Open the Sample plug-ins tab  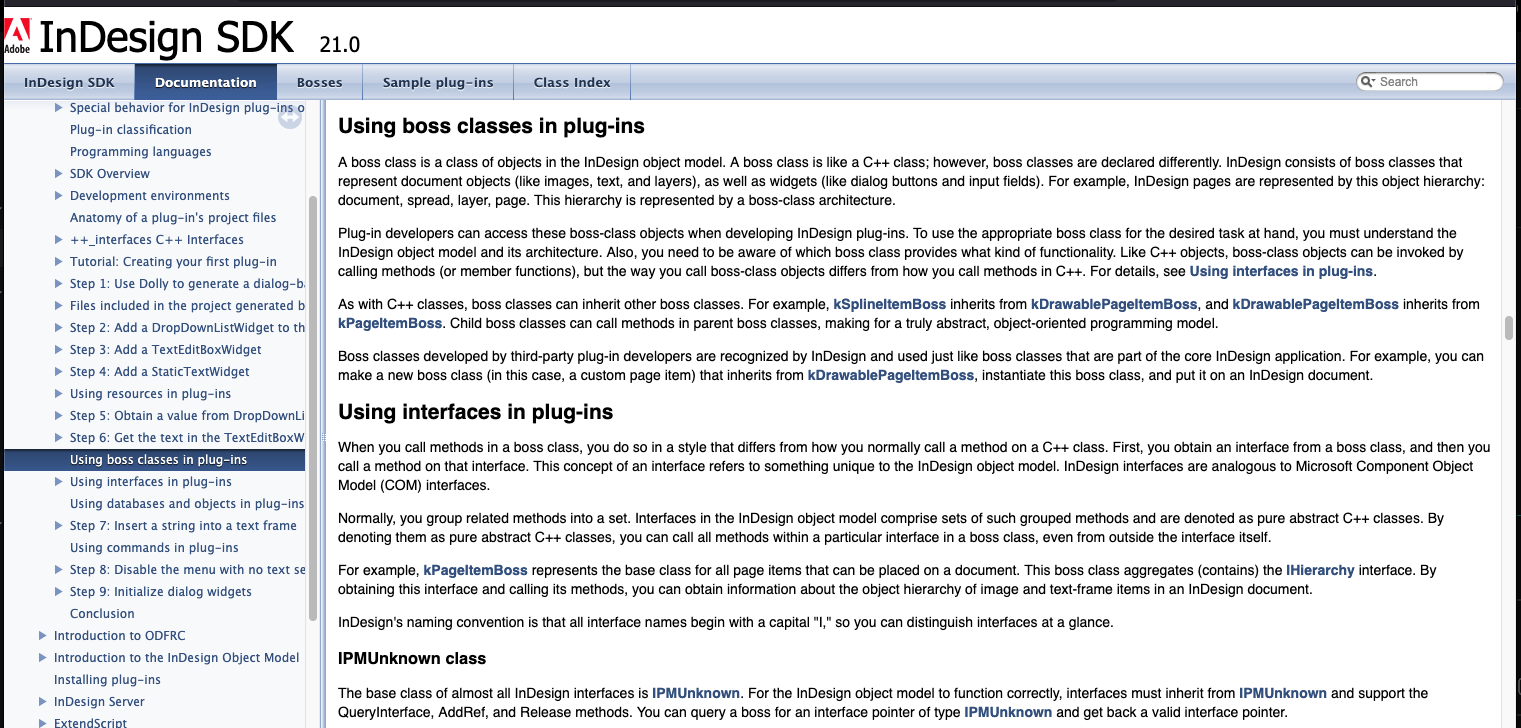(x=437, y=82)
